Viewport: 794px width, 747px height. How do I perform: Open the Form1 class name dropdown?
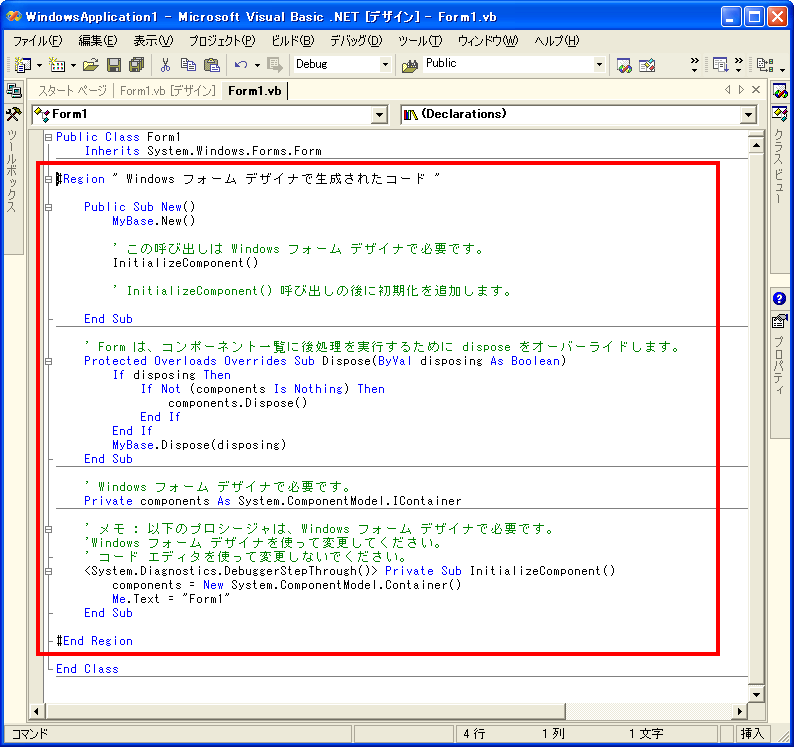coord(379,114)
